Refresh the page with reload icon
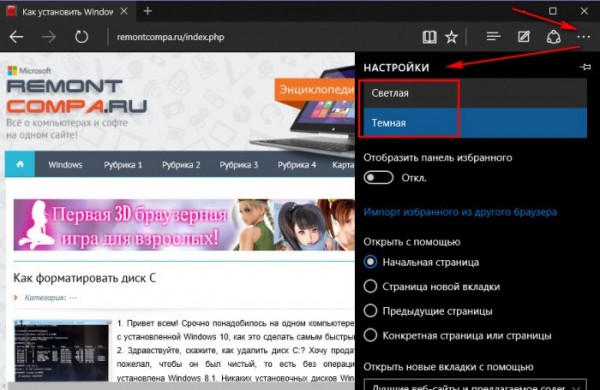 [81, 37]
